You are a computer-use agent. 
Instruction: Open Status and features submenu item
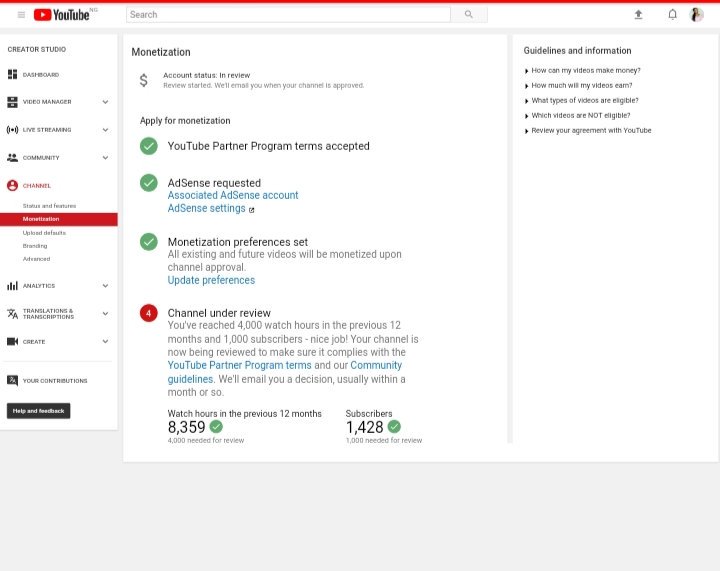tap(50, 206)
